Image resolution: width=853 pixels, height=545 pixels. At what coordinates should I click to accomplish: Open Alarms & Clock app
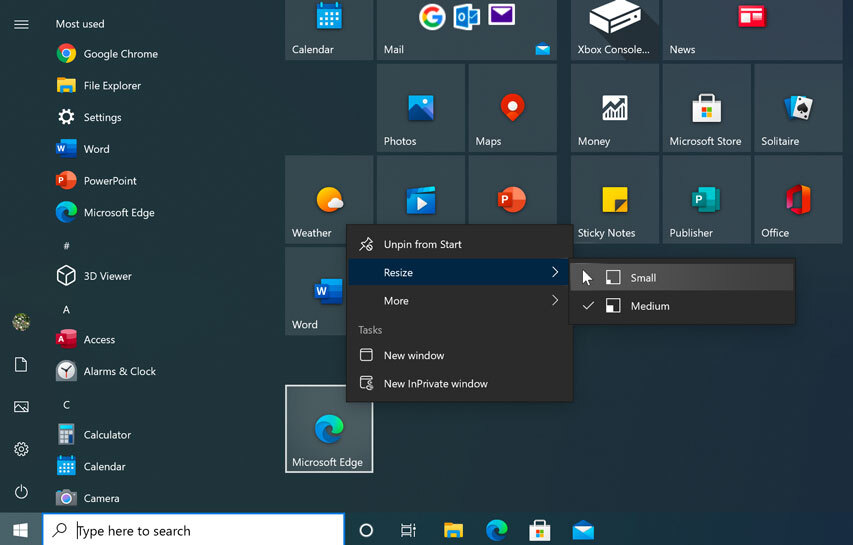pyautogui.click(x=106, y=371)
